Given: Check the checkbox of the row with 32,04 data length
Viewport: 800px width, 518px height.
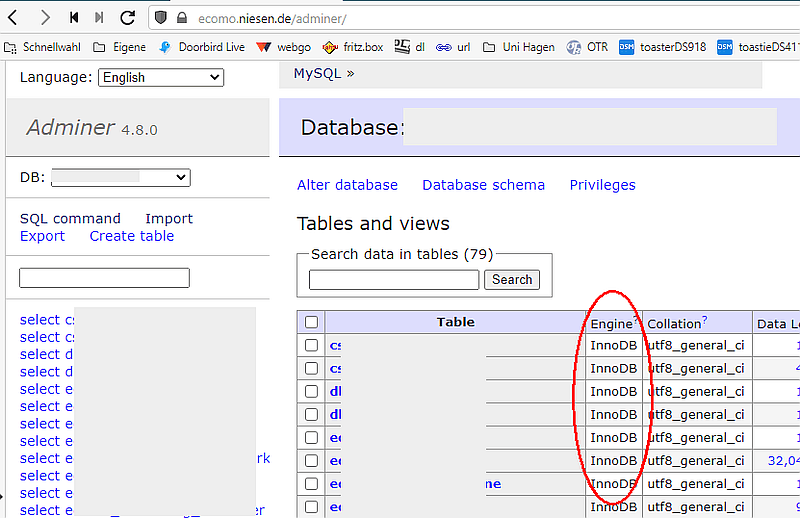Looking at the screenshot, I should coord(311,461).
